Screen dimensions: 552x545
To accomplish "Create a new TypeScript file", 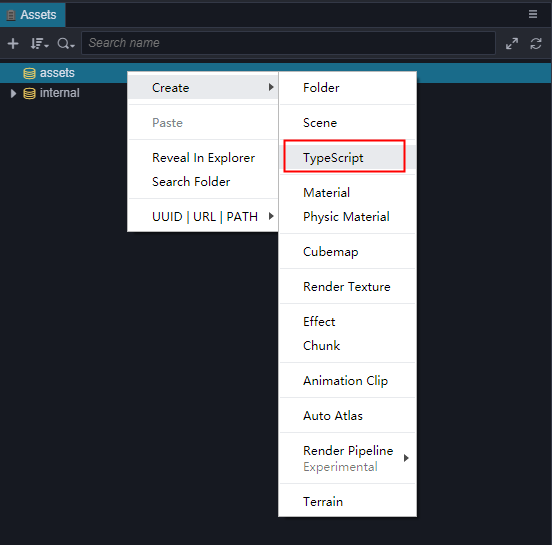I will coord(347,157).
